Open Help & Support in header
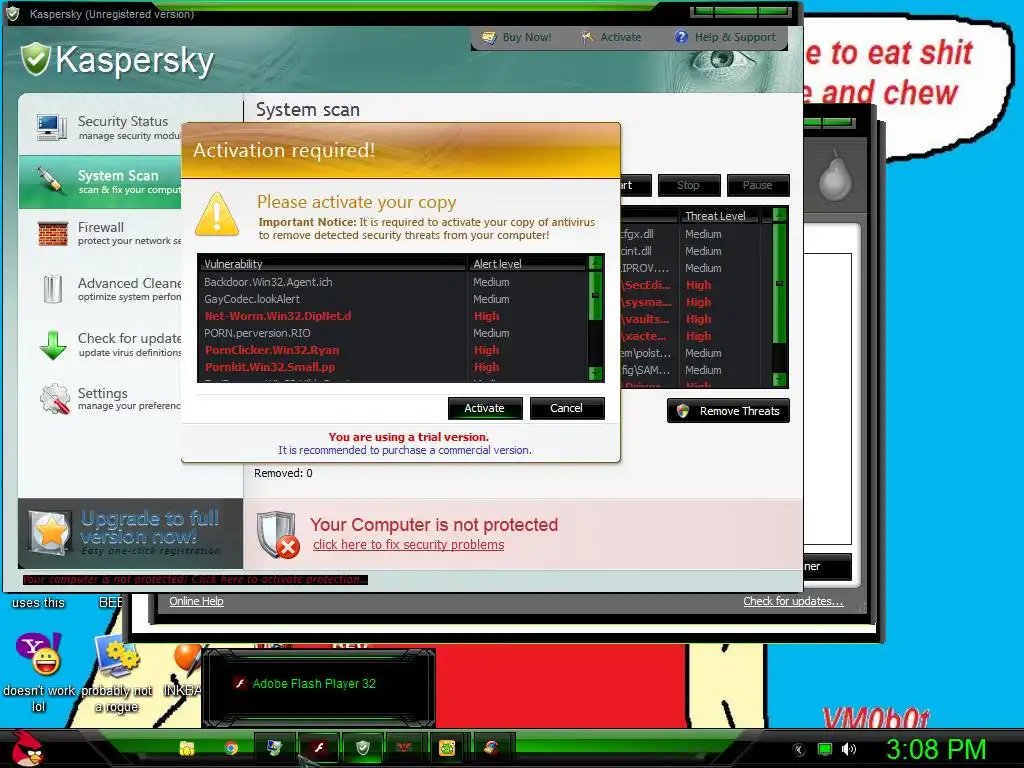The width and height of the screenshot is (1024, 768). 726,37
